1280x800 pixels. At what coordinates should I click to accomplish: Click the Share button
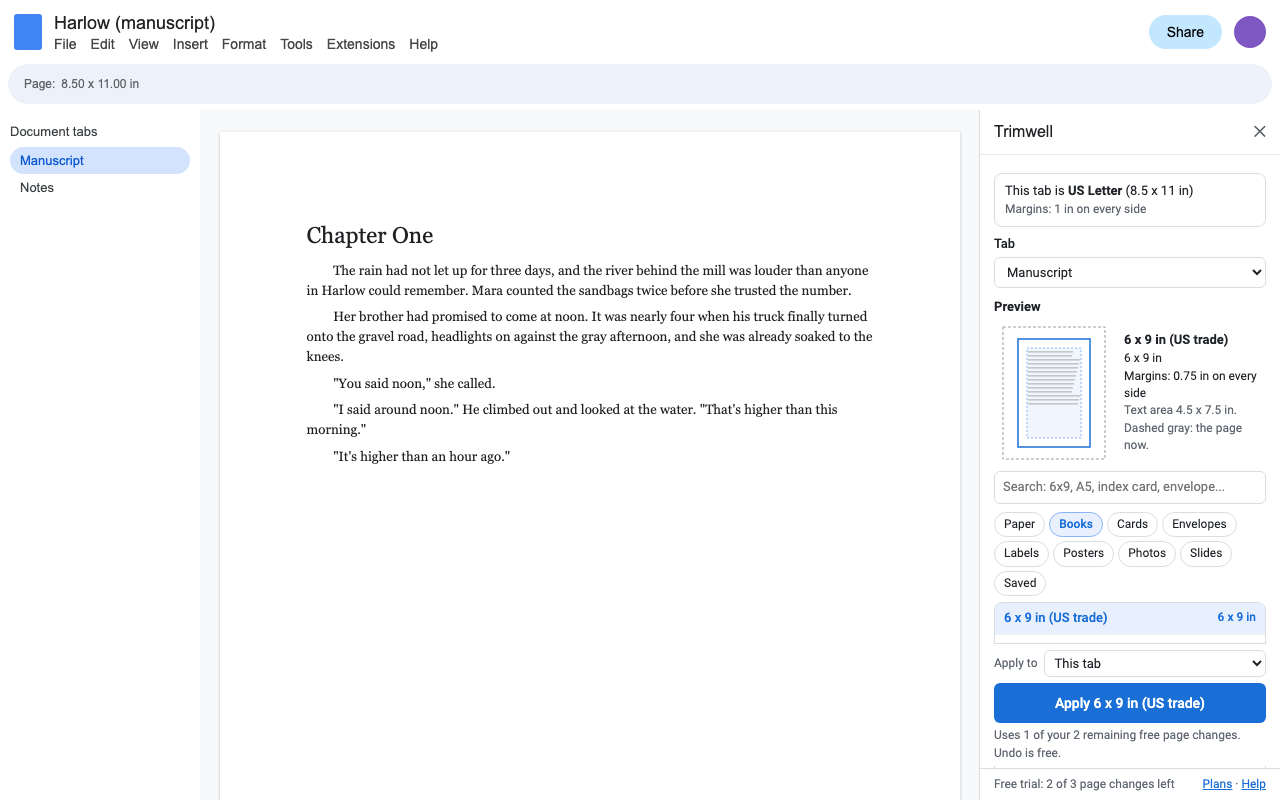tap(1185, 32)
